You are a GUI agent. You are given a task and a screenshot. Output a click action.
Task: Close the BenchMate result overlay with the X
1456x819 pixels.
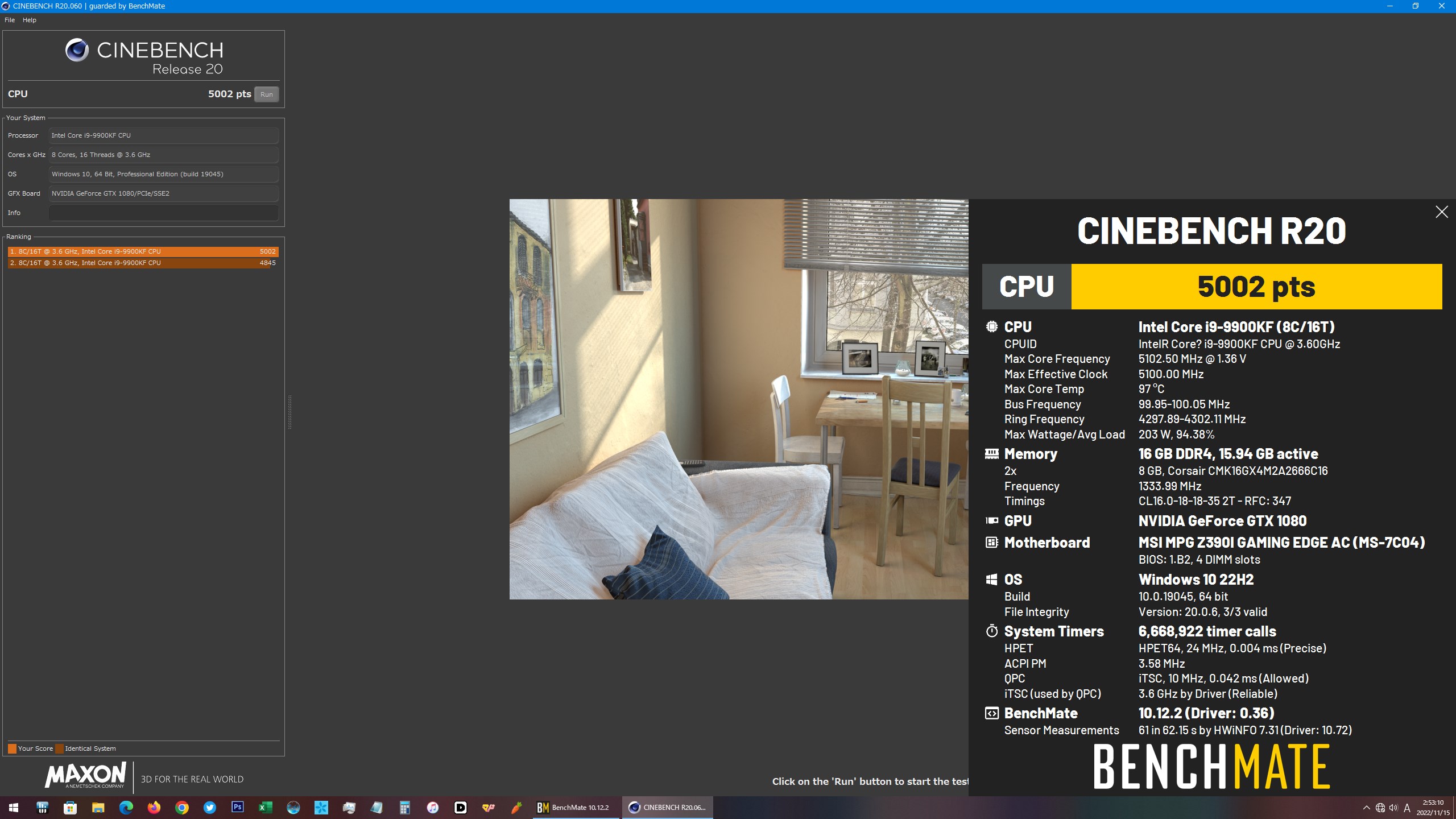[1441, 212]
